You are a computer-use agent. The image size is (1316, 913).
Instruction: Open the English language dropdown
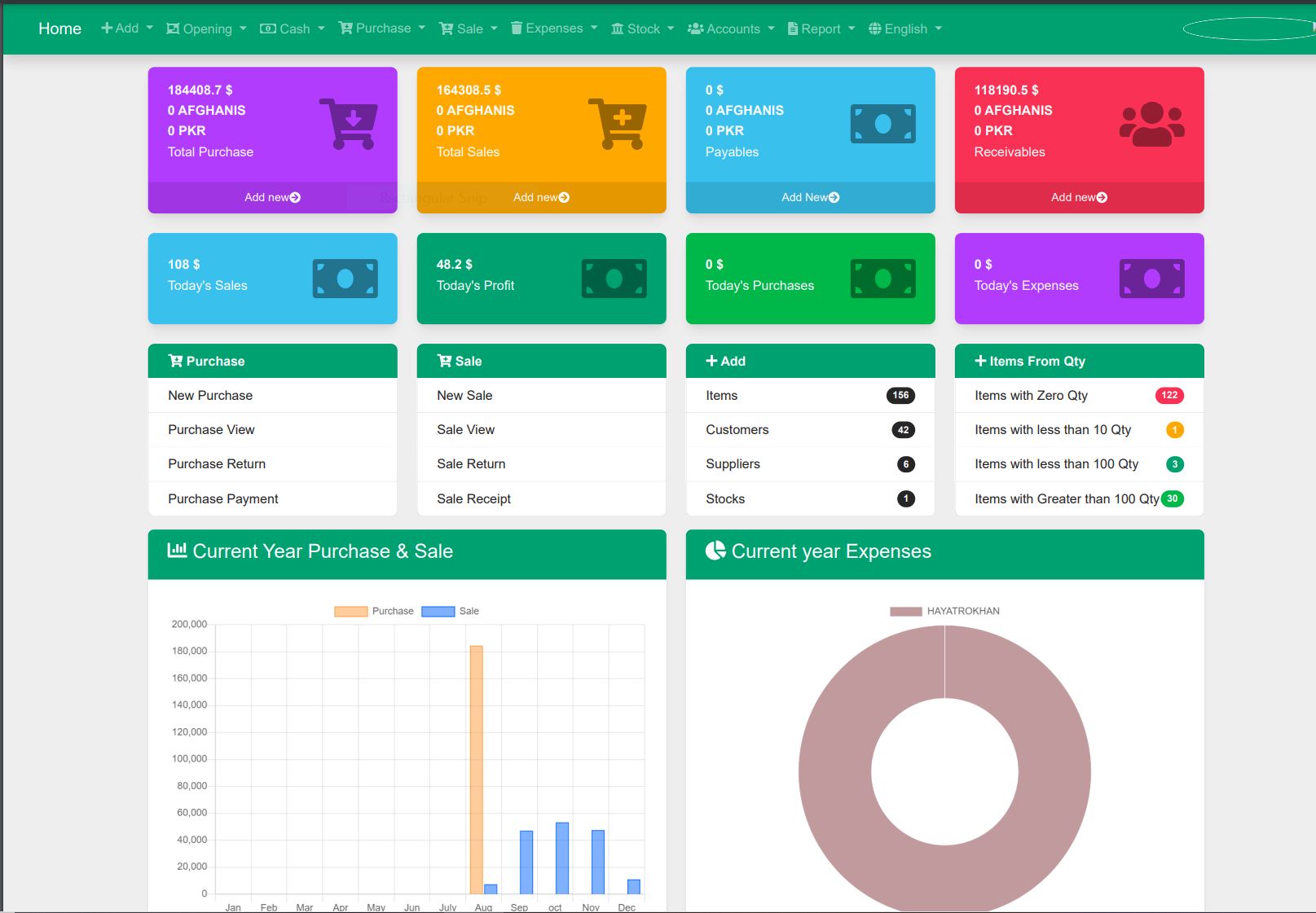tap(905, 29)
